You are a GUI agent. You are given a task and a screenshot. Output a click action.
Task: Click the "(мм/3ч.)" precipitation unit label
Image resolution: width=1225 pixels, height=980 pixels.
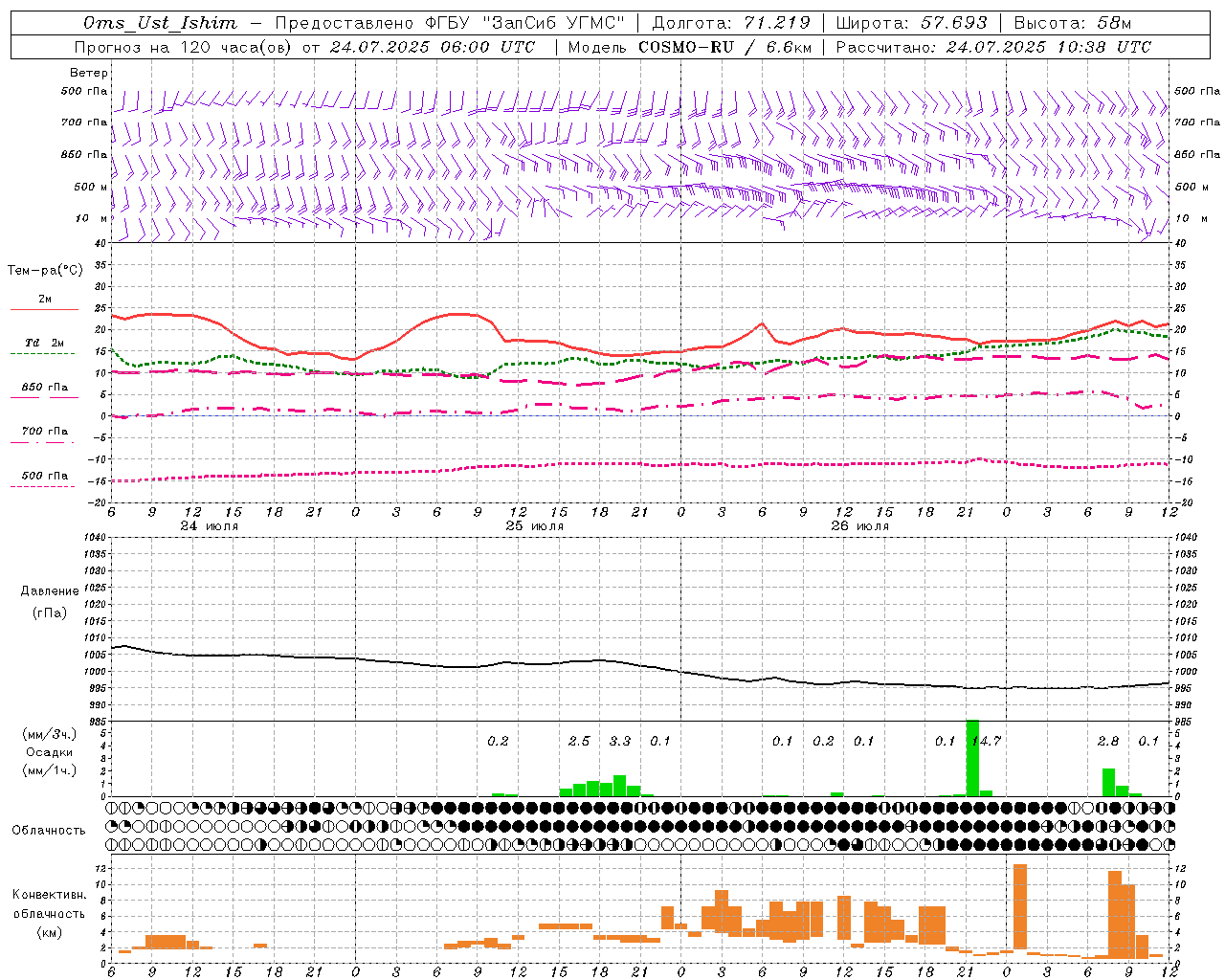pos(50,734)
